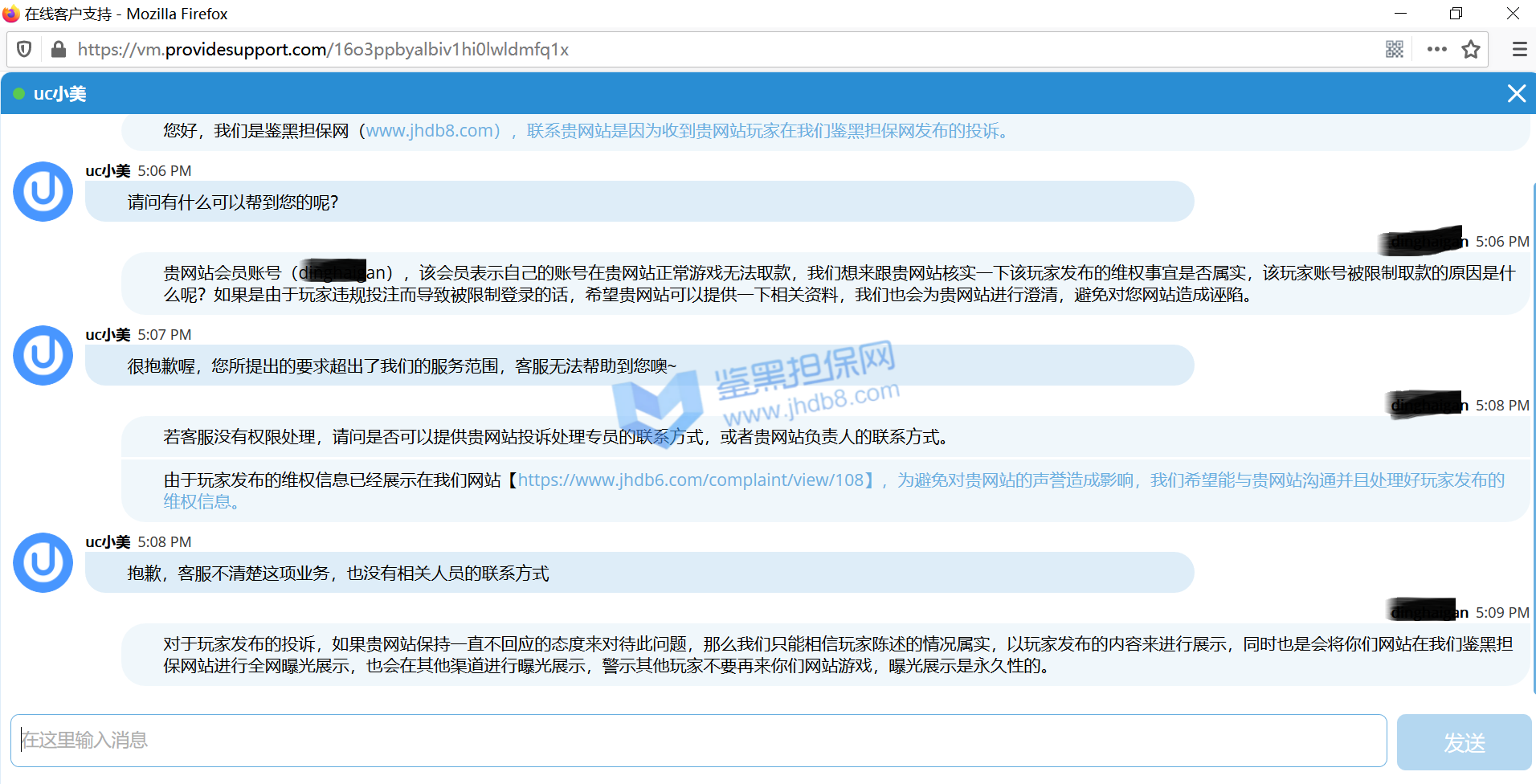Click the padlock site security icon

point(58,50)
